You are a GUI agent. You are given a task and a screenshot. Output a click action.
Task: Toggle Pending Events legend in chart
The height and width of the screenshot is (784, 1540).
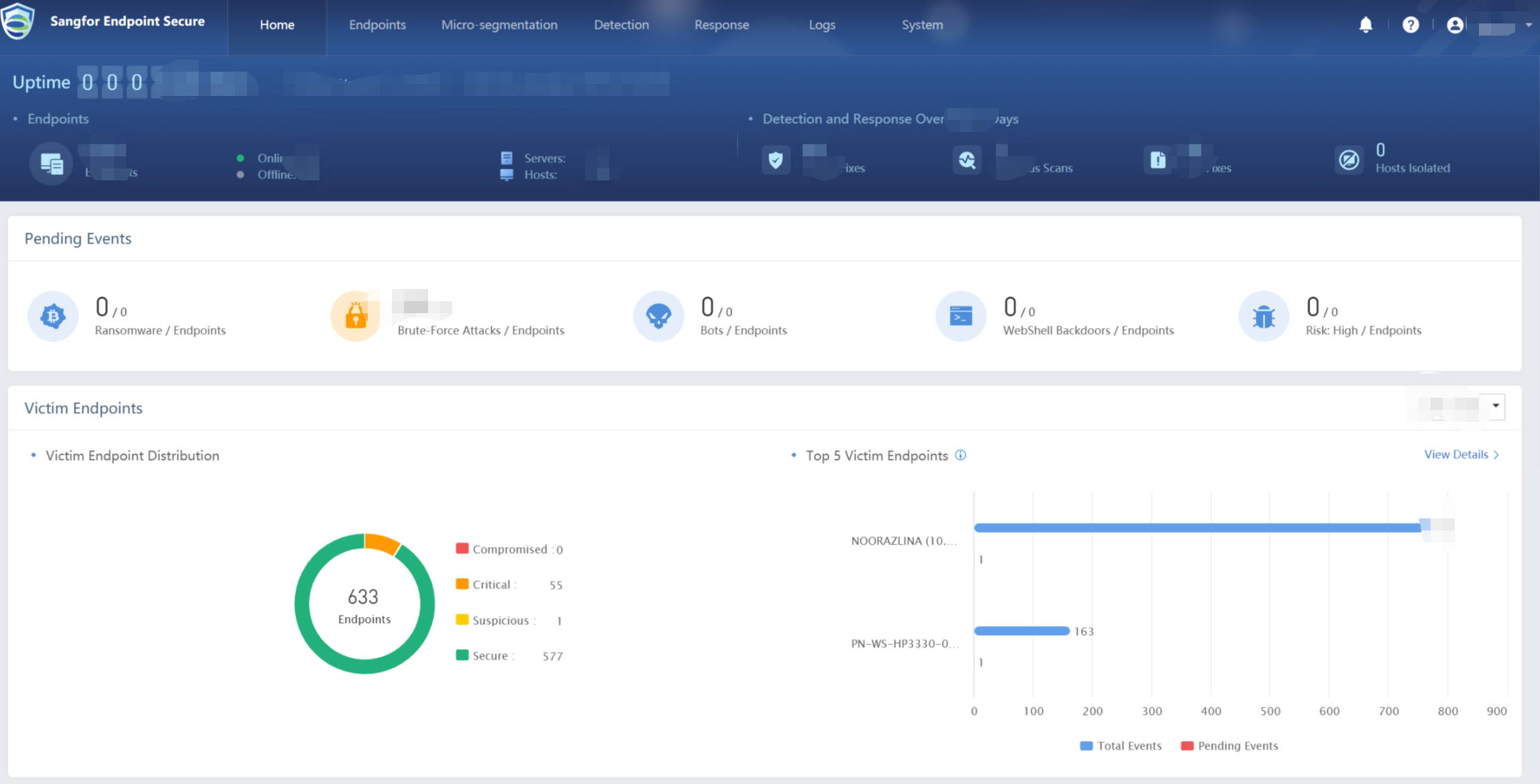click(x=1229, y=746)
